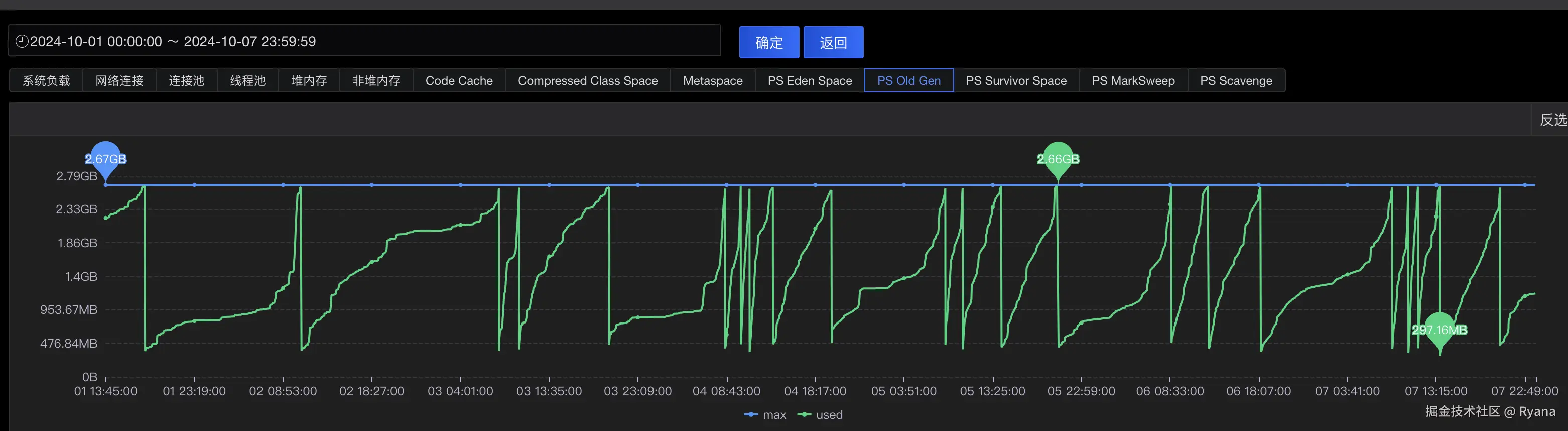The image size is (1568, 431).
Task: Toggle the max series in chart legend
Action: [x=765, y=415]
